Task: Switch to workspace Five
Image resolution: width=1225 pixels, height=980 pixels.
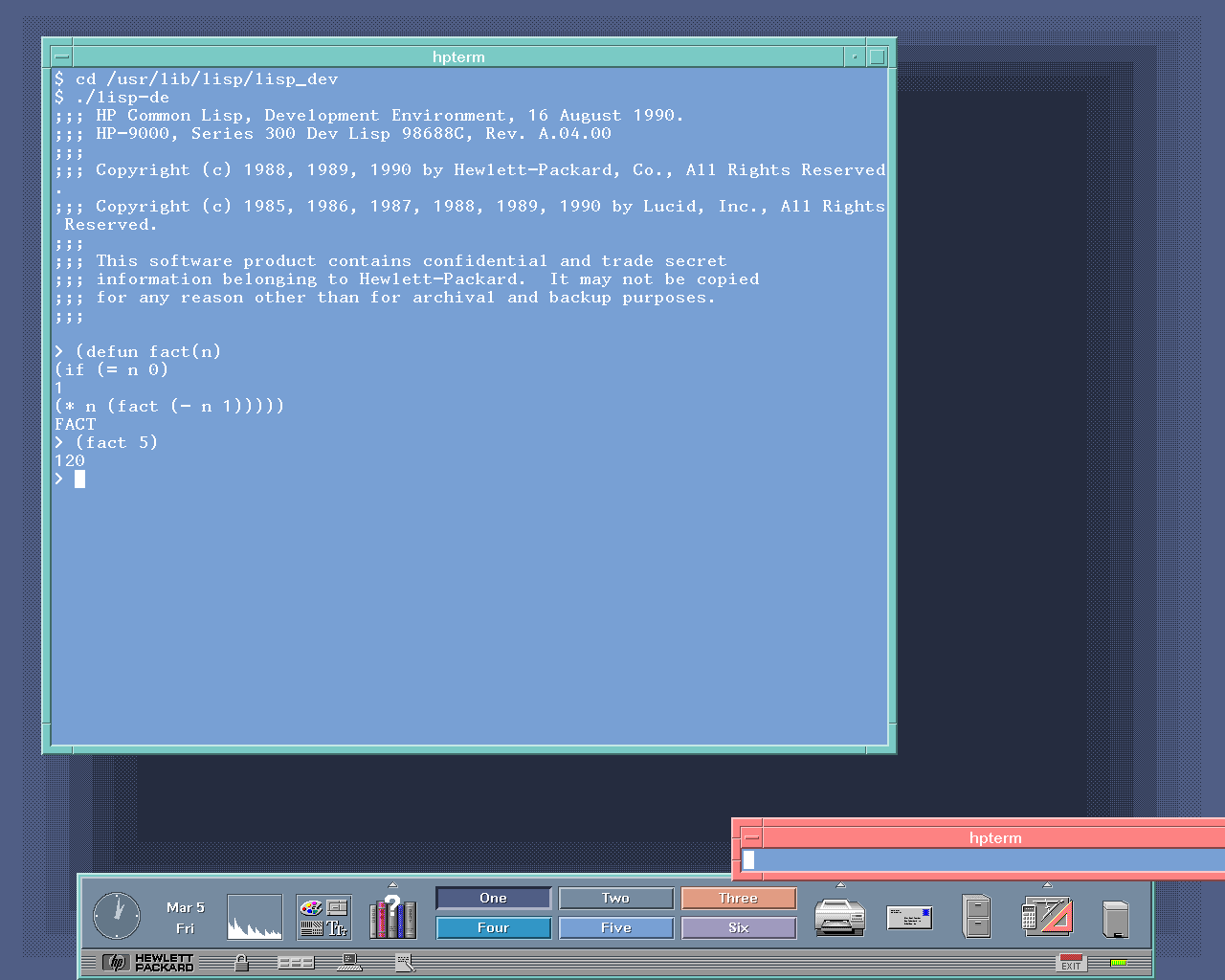Action: coord(615,927)
